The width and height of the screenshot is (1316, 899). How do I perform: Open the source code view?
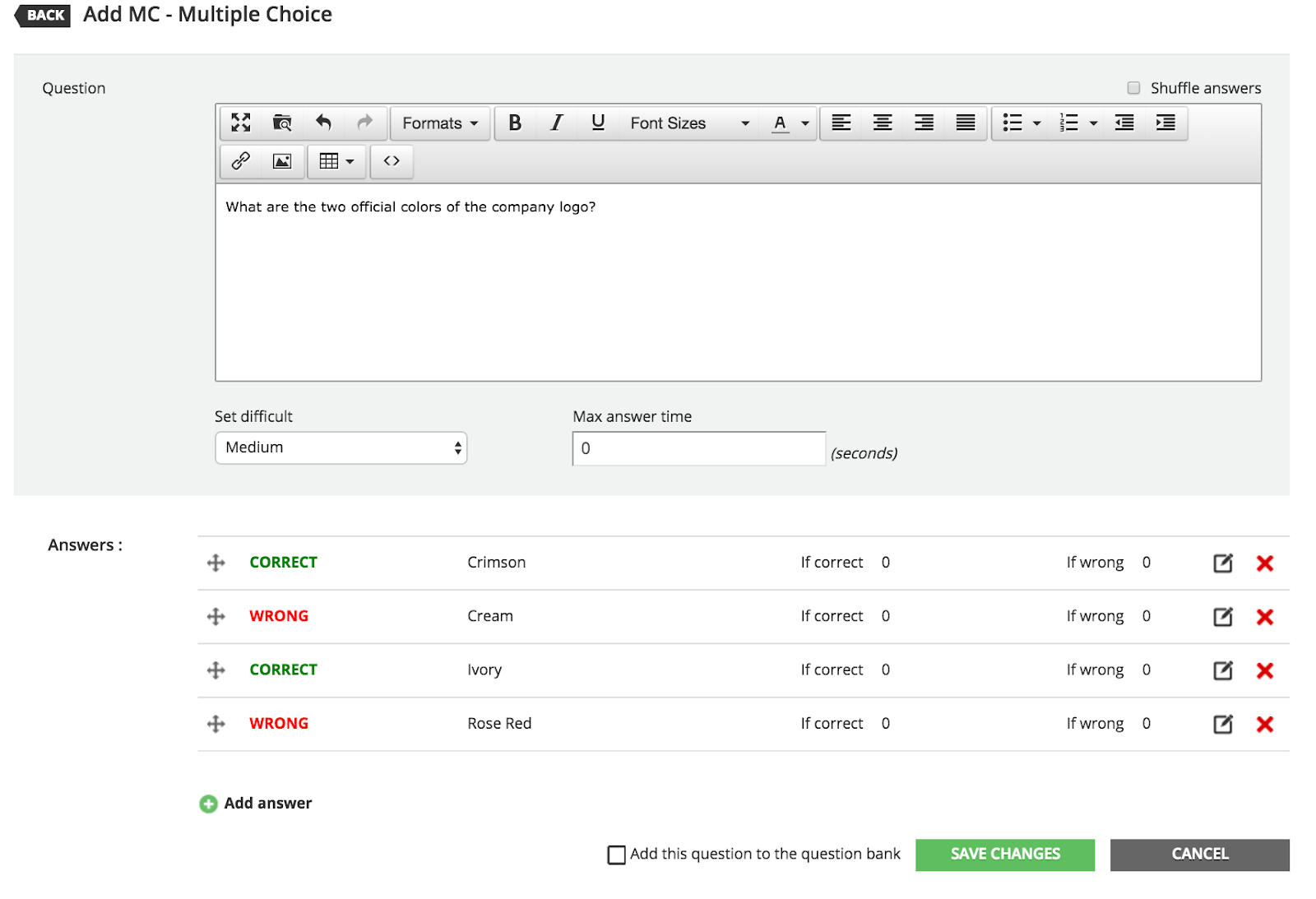tap(392, 161)
